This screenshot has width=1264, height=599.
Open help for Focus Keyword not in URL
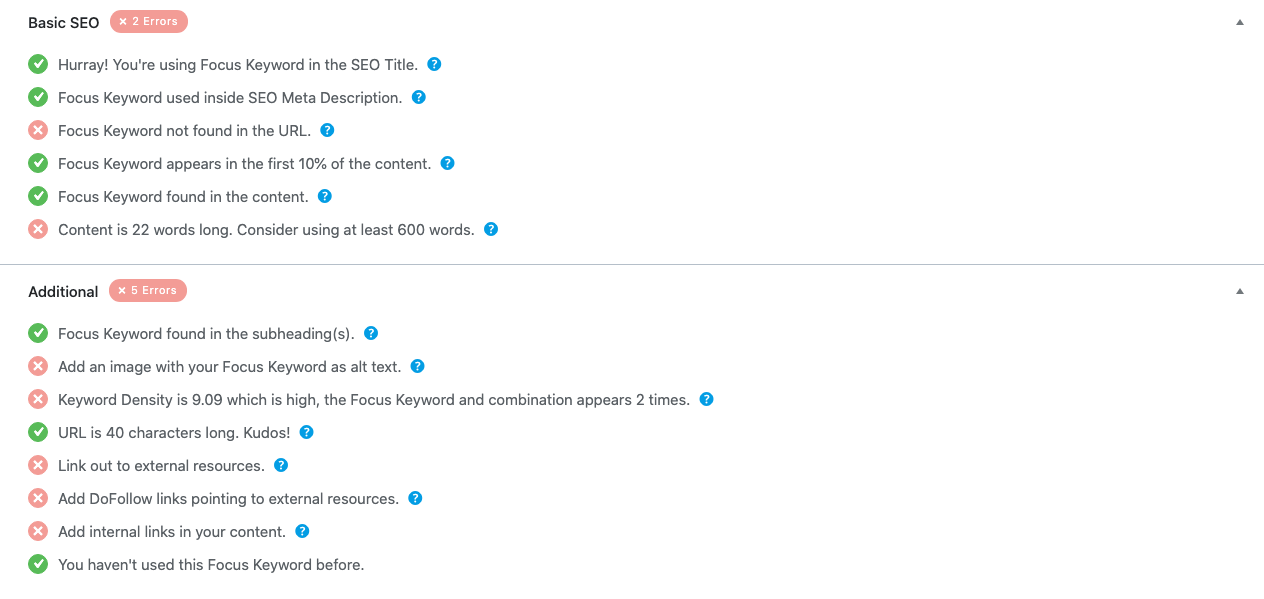coord(327,130)
